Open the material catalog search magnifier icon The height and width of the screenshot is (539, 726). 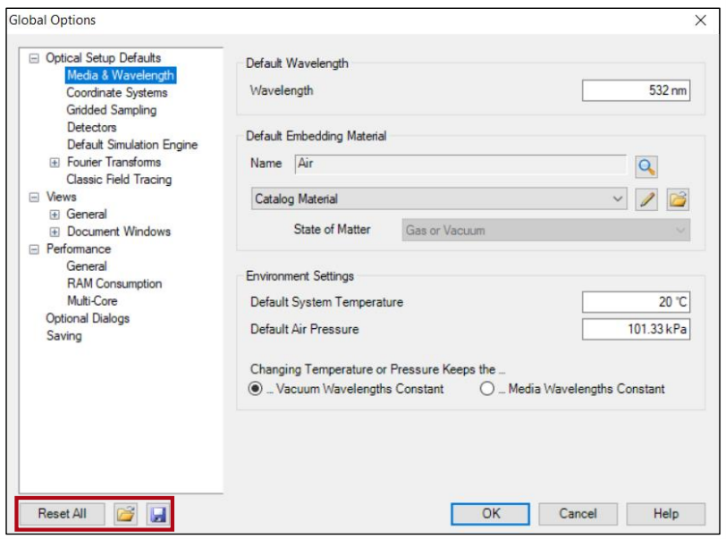coord(646,167)
